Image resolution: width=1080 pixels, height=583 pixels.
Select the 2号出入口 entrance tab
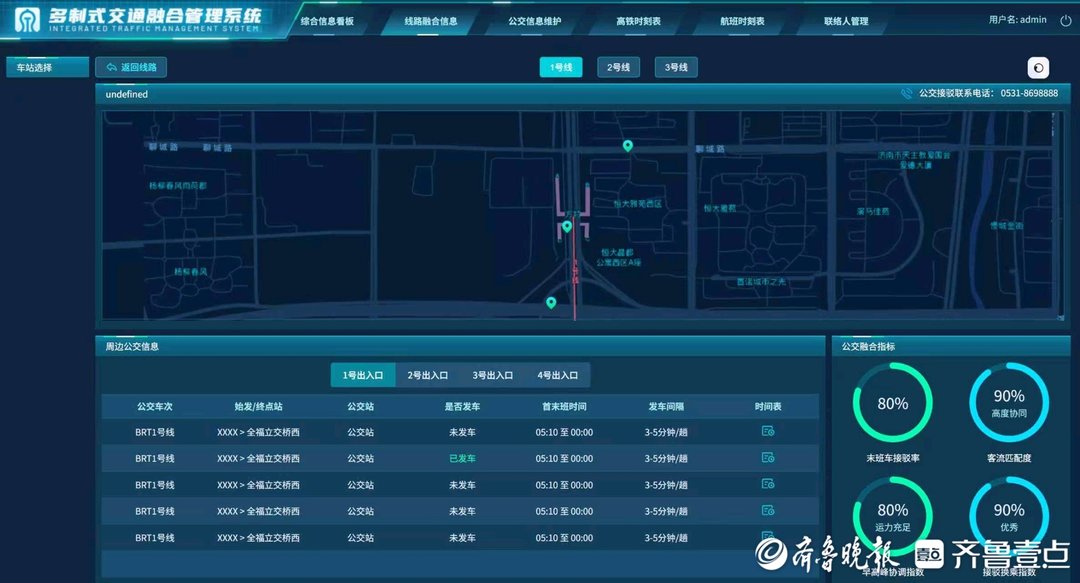coord(428,376)
